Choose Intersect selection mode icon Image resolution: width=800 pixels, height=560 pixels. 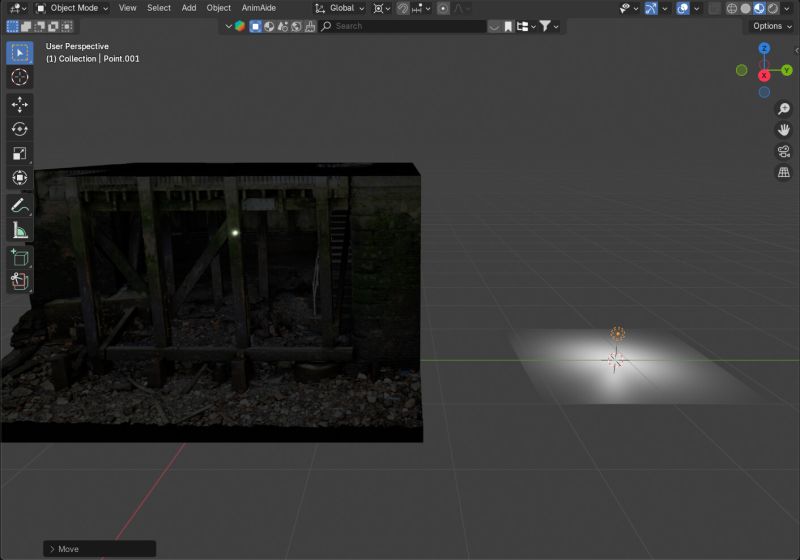coord(67,26)
